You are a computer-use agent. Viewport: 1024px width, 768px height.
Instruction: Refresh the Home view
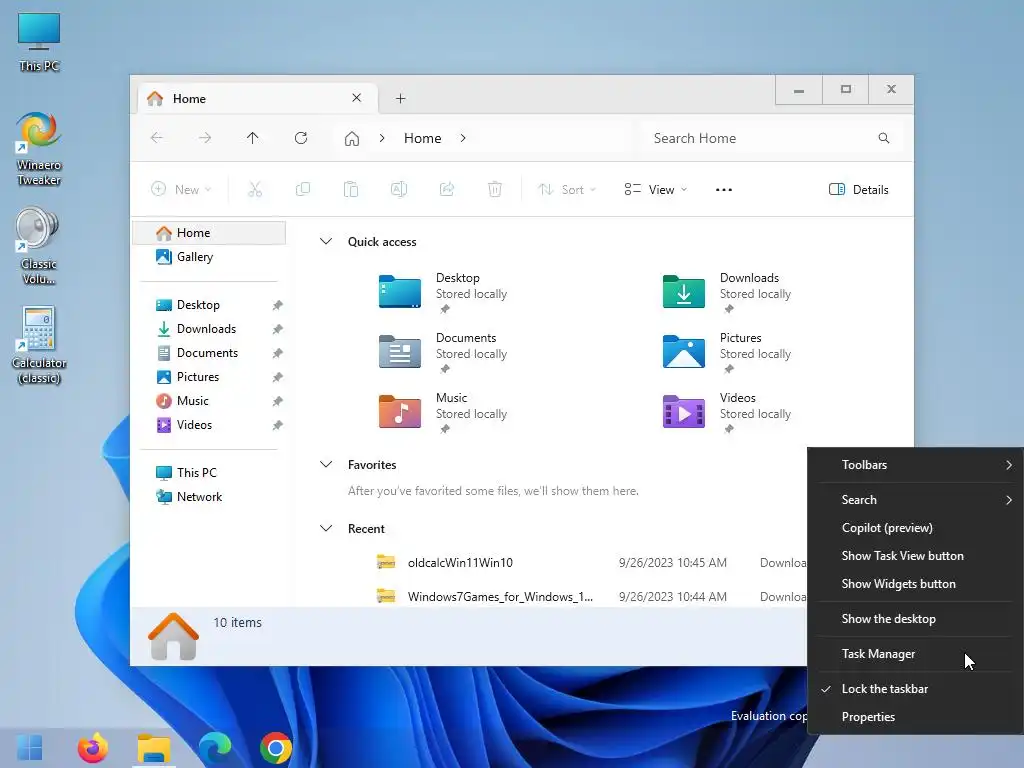tap(301, 138)
